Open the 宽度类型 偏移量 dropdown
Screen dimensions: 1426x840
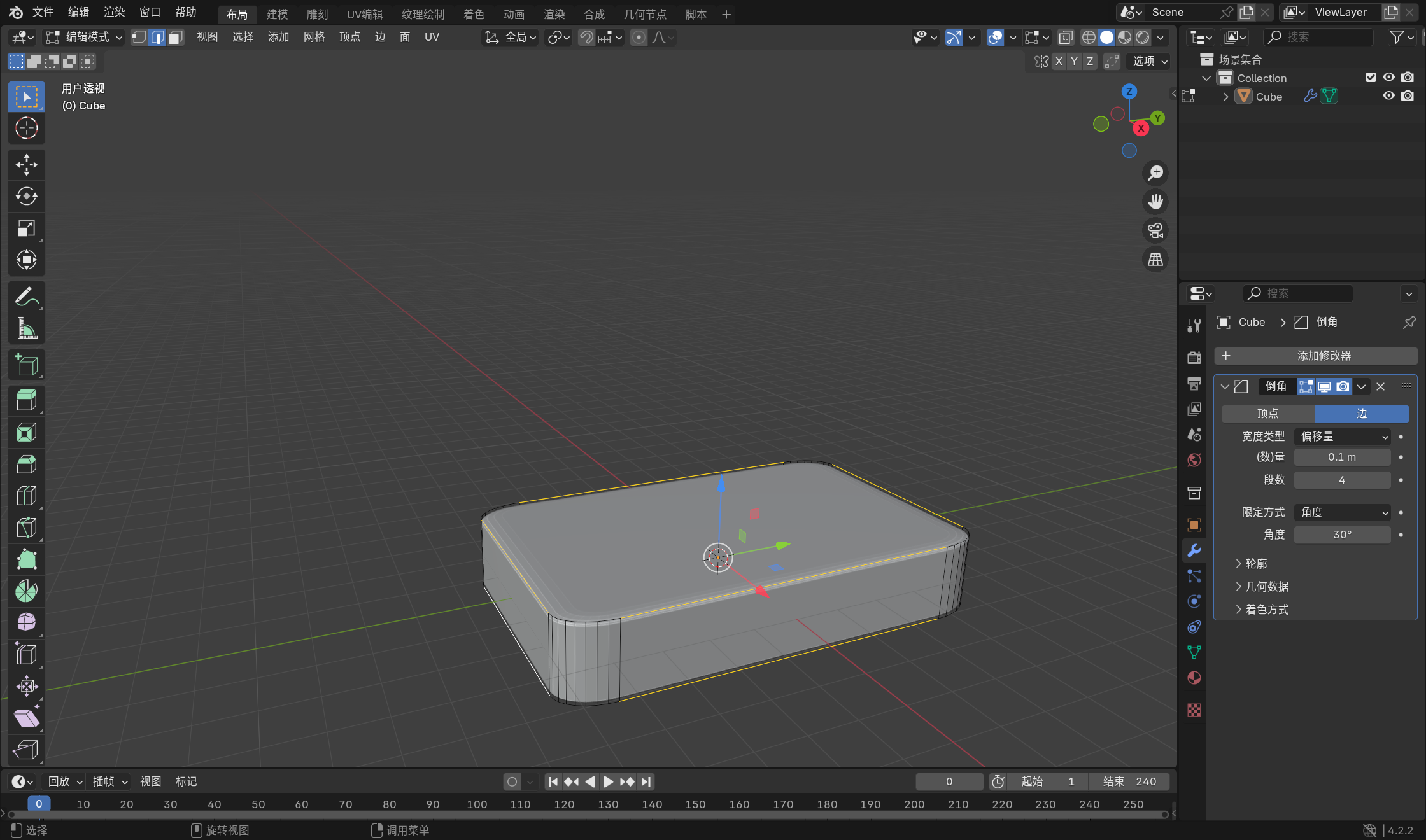pos(1343,437)
